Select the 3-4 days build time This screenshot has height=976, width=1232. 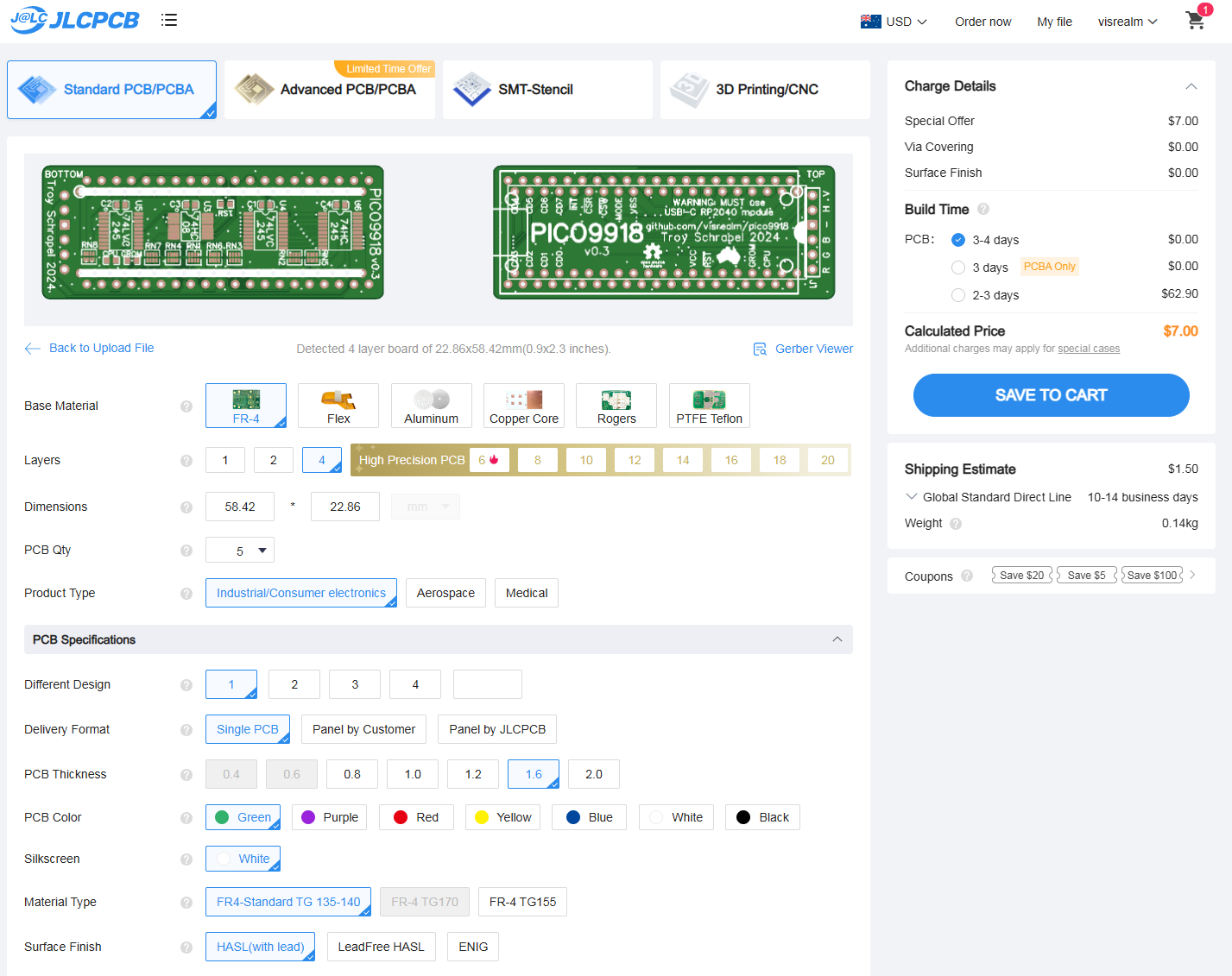(958, 240)
